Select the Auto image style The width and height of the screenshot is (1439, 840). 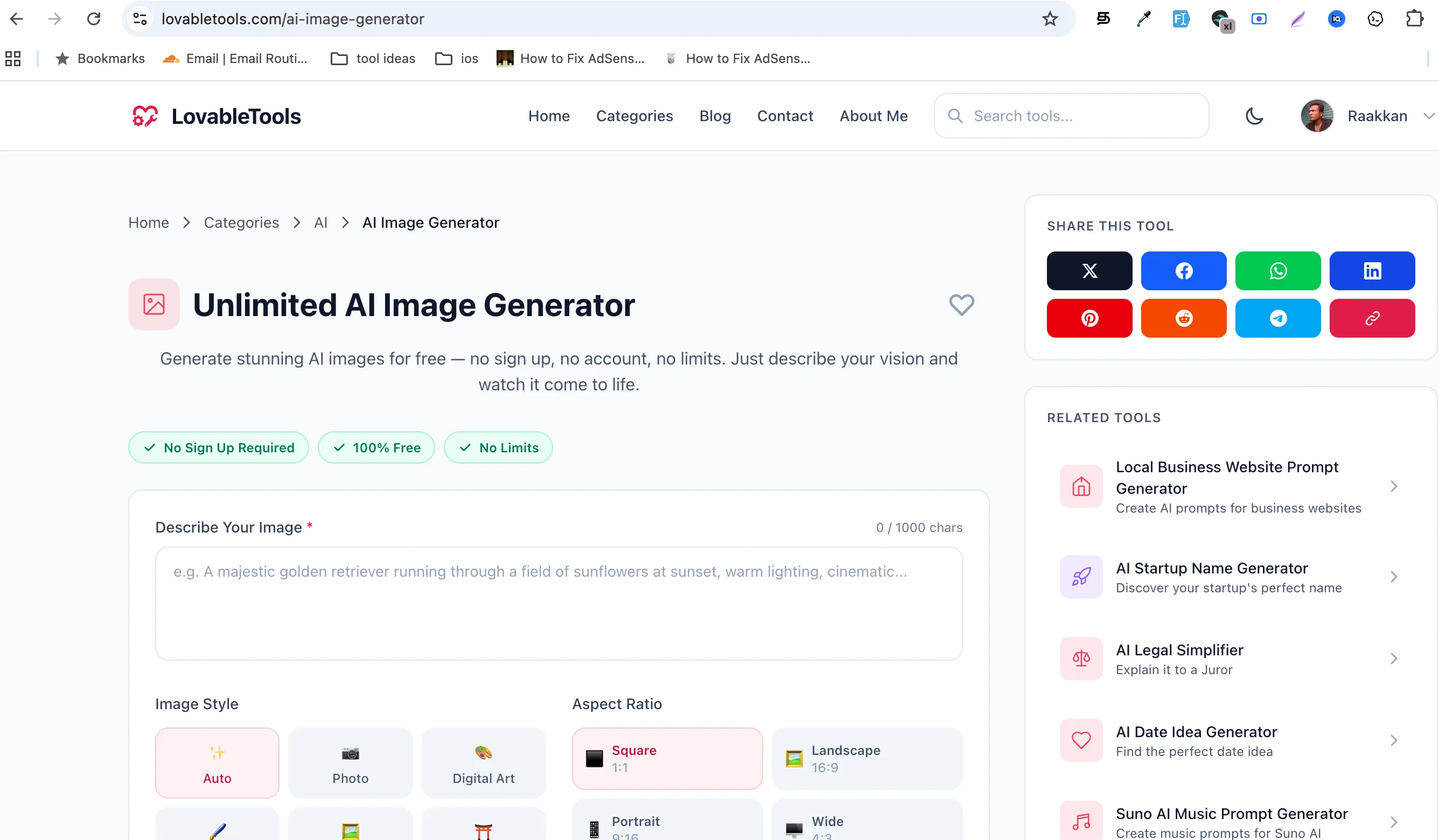tap(217, 763)
